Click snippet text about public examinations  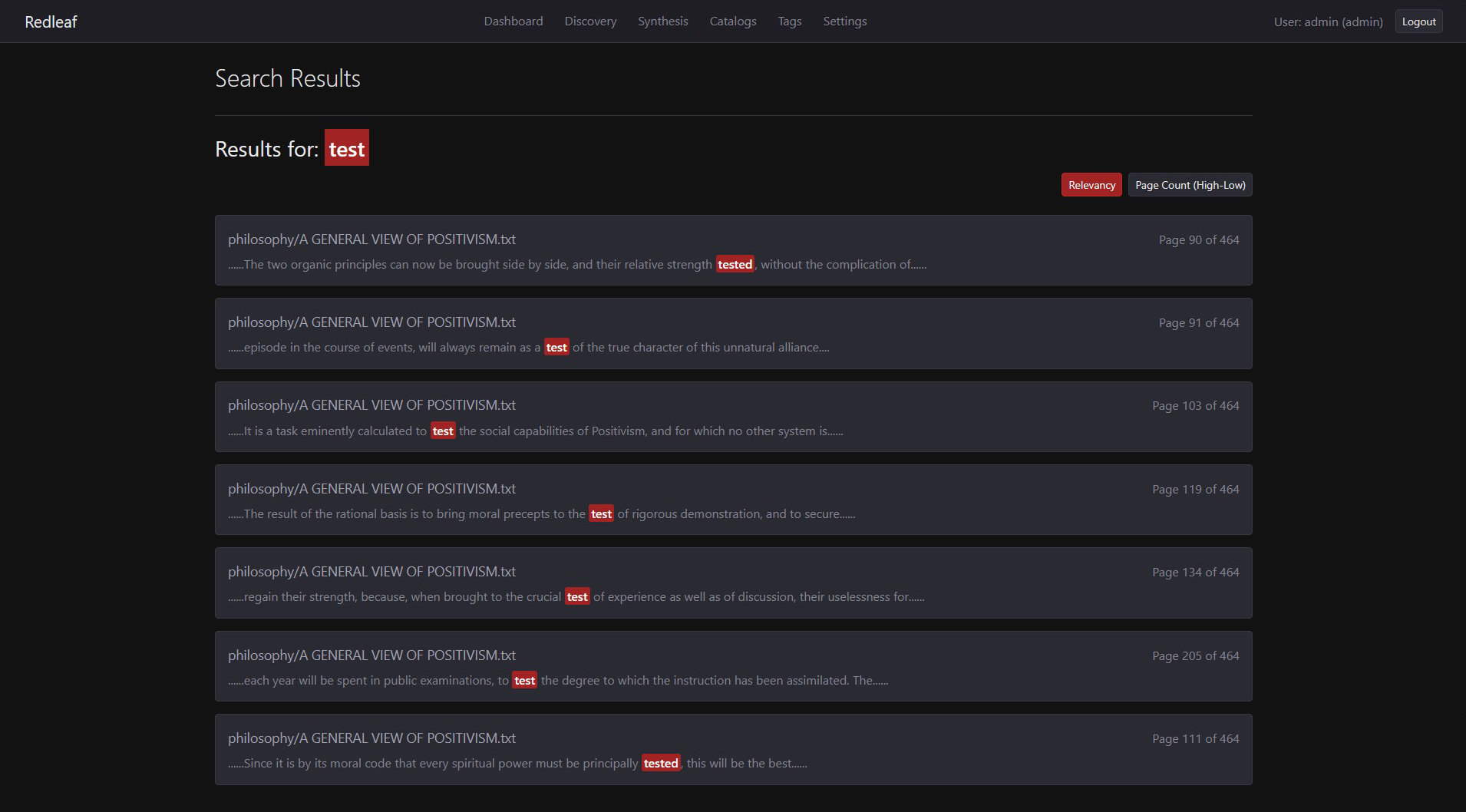click(x=368, y=681)
